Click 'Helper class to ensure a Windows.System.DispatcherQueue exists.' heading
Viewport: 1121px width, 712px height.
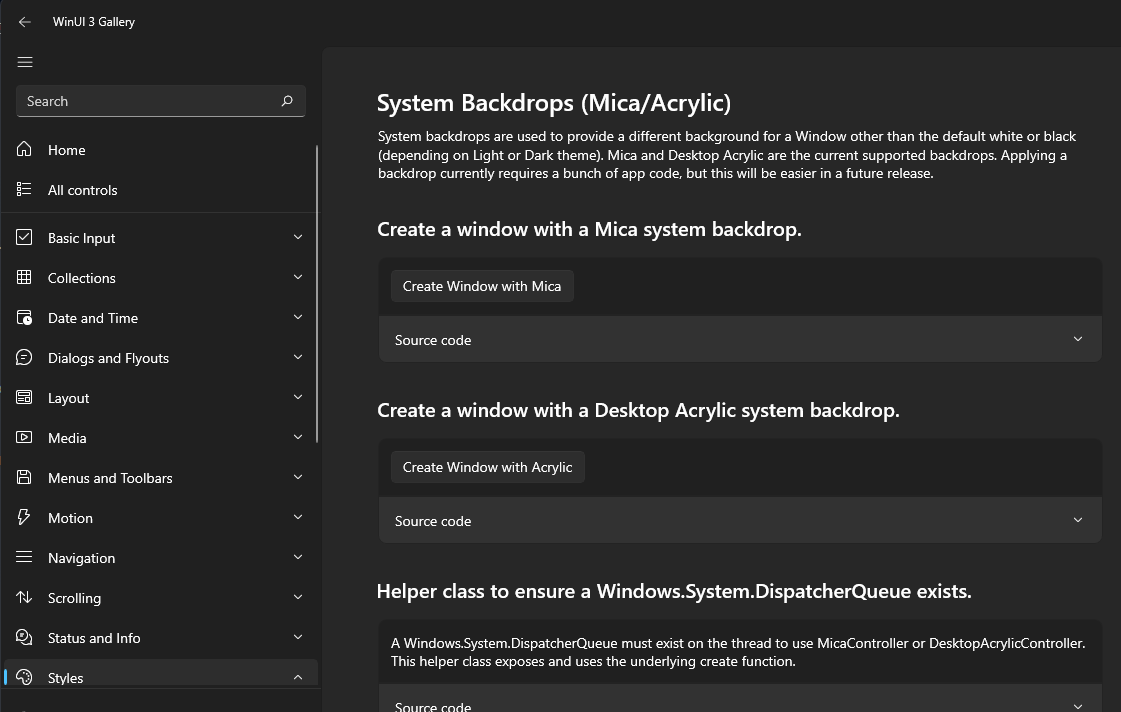click(674, 591)
